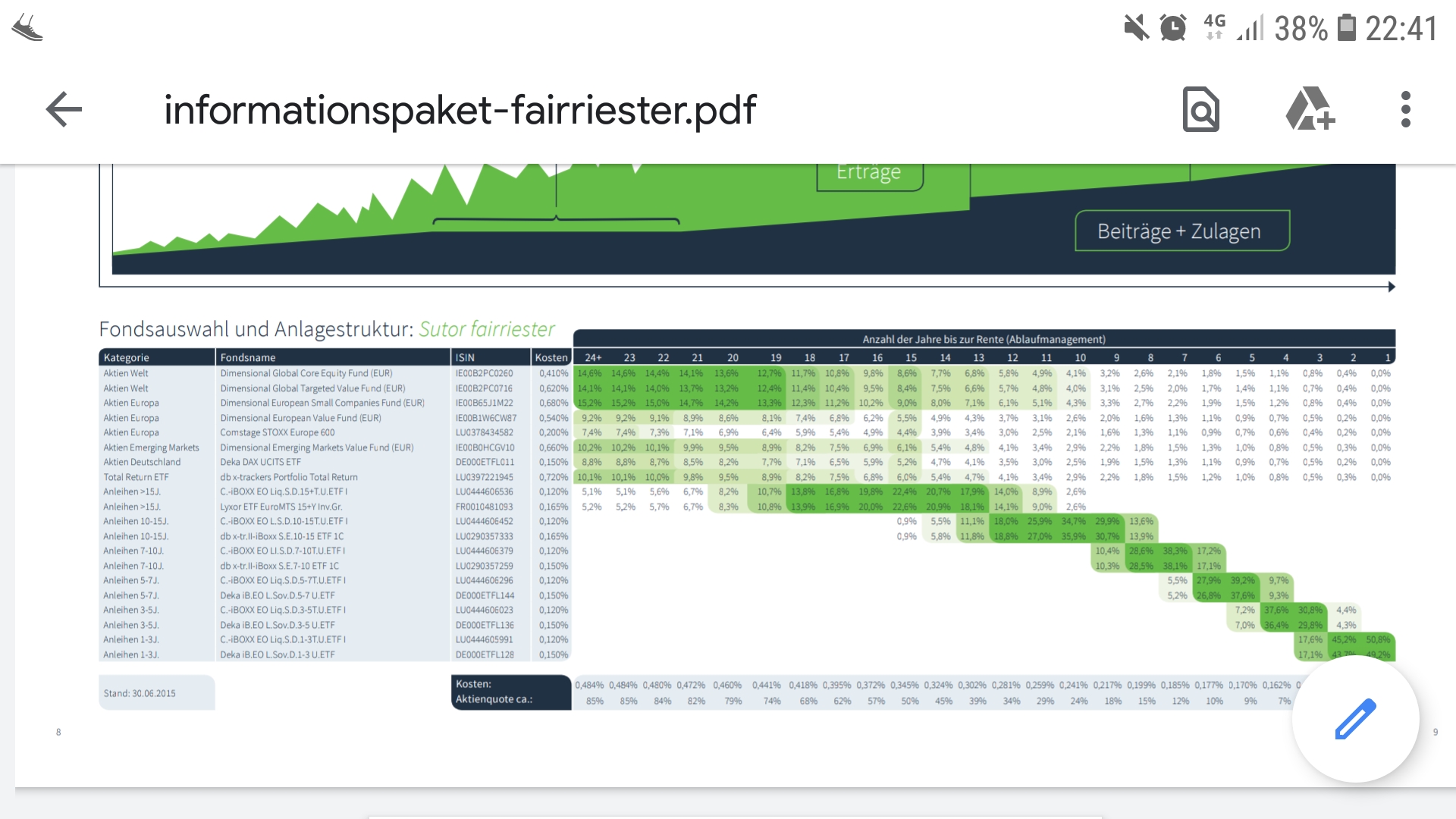Tap the Comstage STOXX Europe 600 entry
Screen dimensions: 1456x819
277,432
